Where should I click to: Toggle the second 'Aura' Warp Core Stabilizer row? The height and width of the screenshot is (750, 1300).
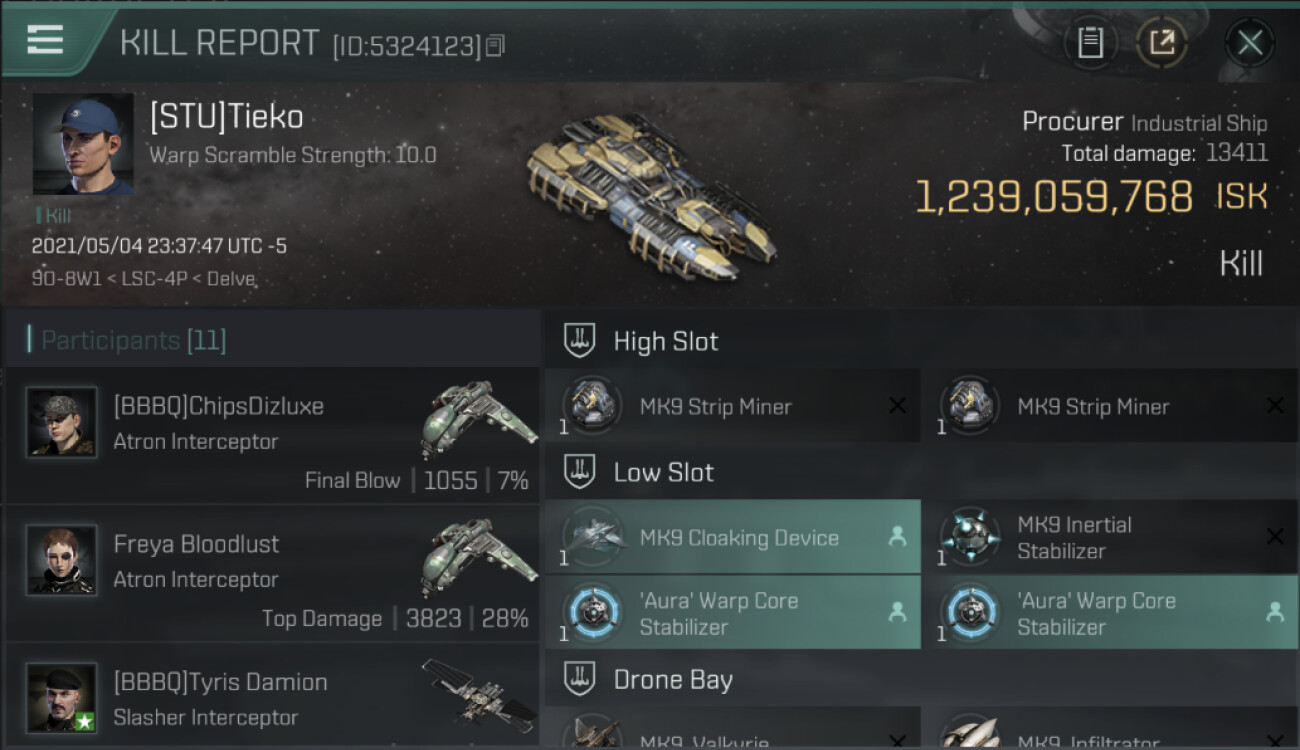coord(1111,613)
